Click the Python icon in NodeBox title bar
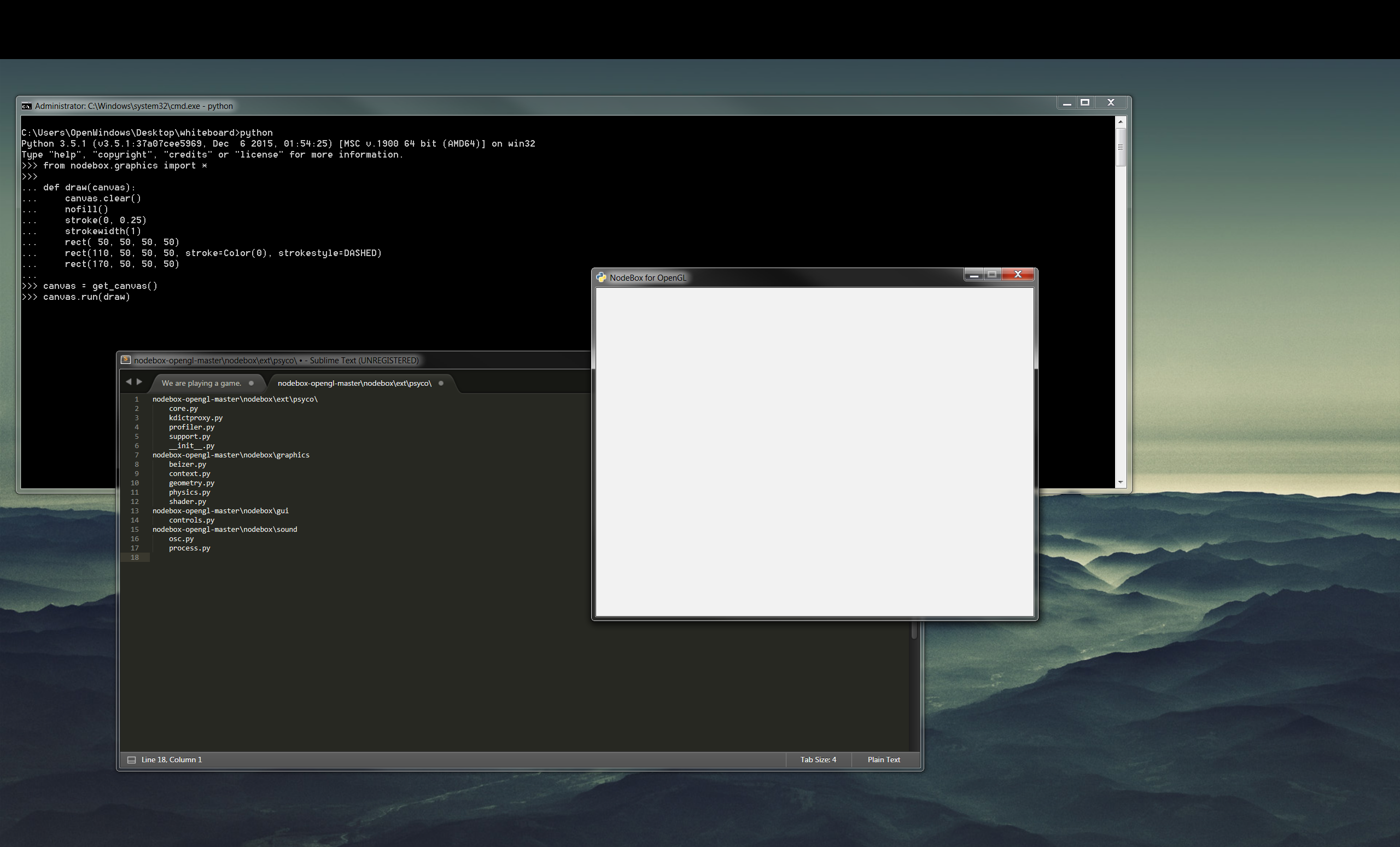 (601, 277)
